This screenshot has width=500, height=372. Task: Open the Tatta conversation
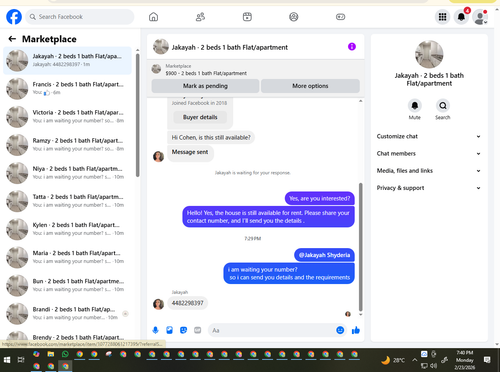tap(67, 201)
